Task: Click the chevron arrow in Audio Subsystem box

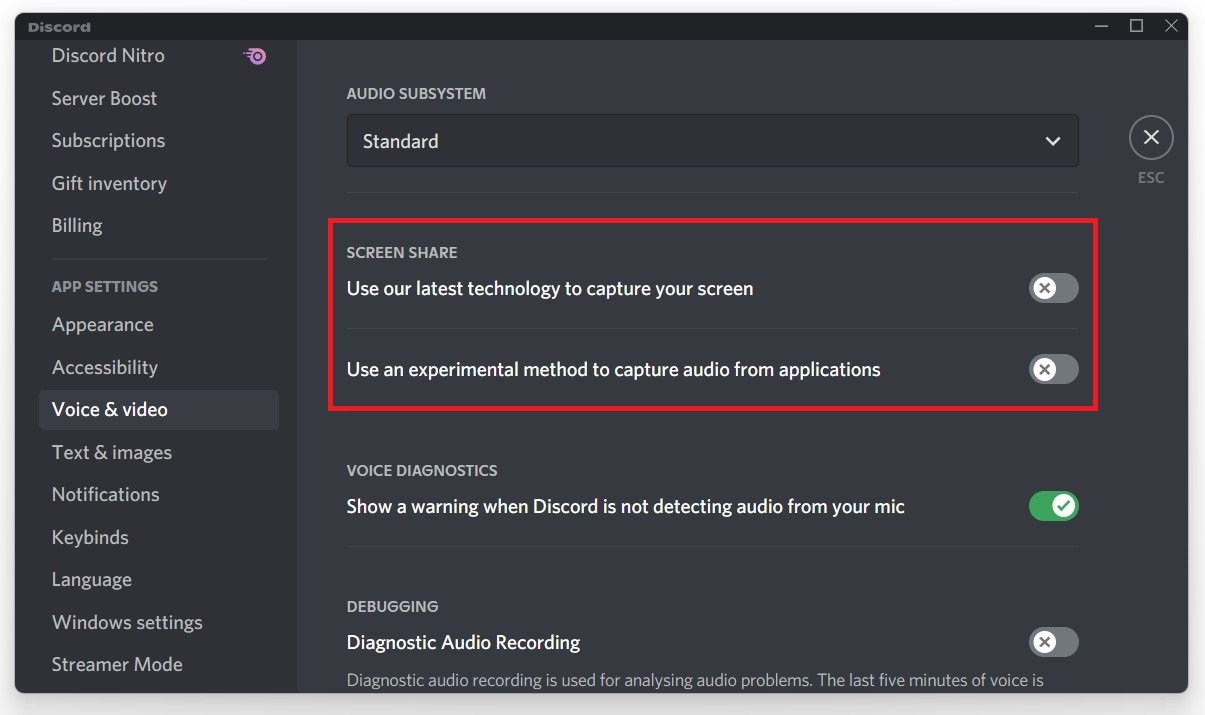Action: click(1053, 141)
